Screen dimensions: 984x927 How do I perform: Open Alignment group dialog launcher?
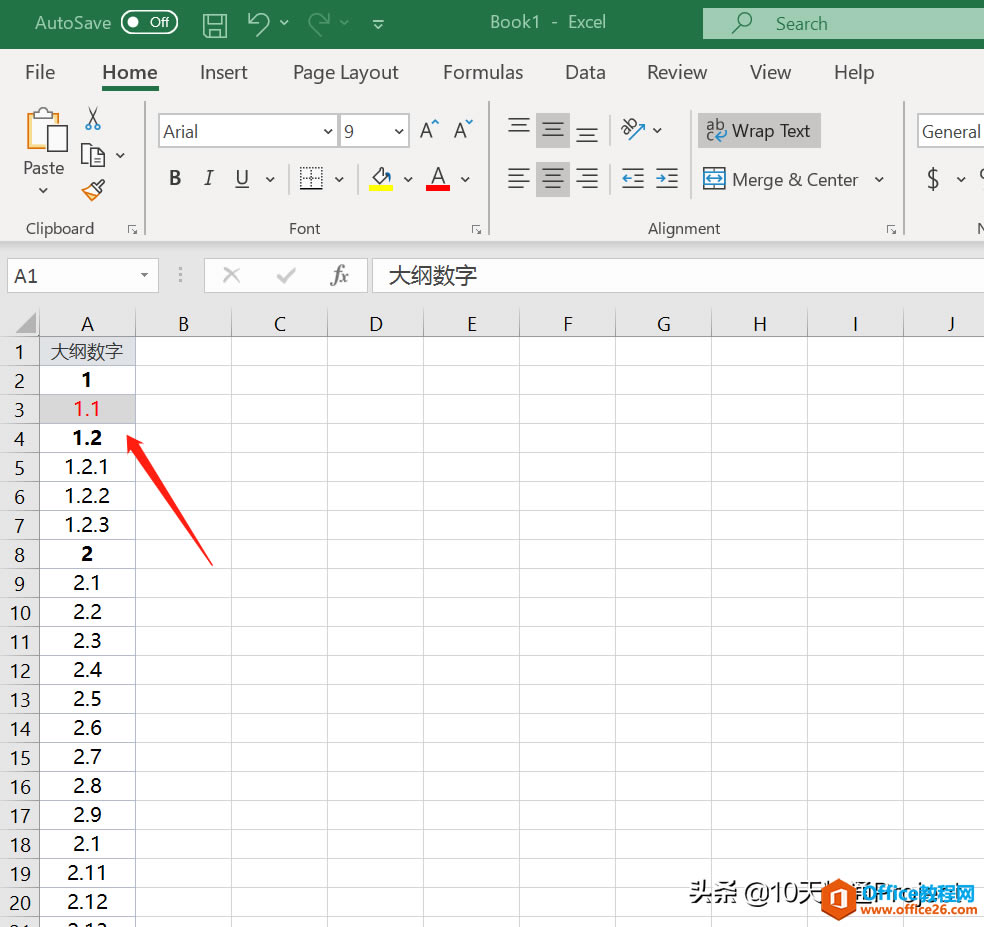pos(891,229)
